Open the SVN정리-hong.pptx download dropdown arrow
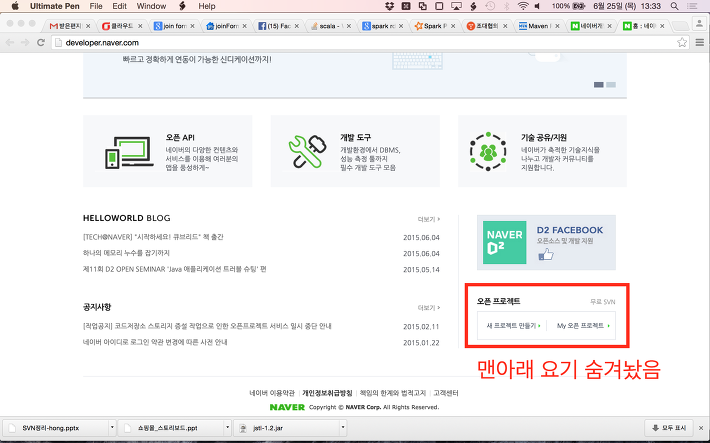710x443 pixels. point(112,428)
